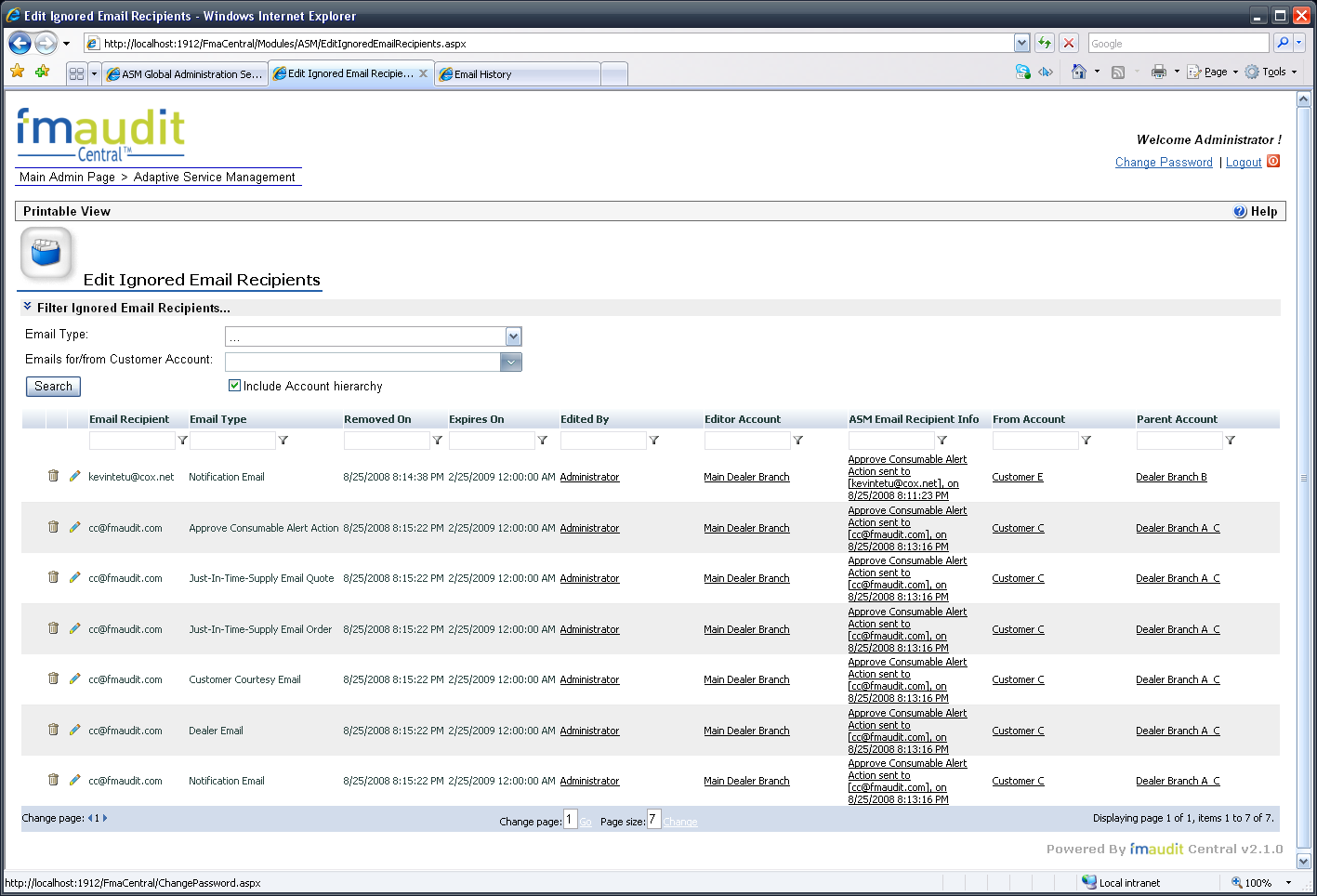Click the Page size input box
This screenshot has width=1317, height=896.
[654, 820]
